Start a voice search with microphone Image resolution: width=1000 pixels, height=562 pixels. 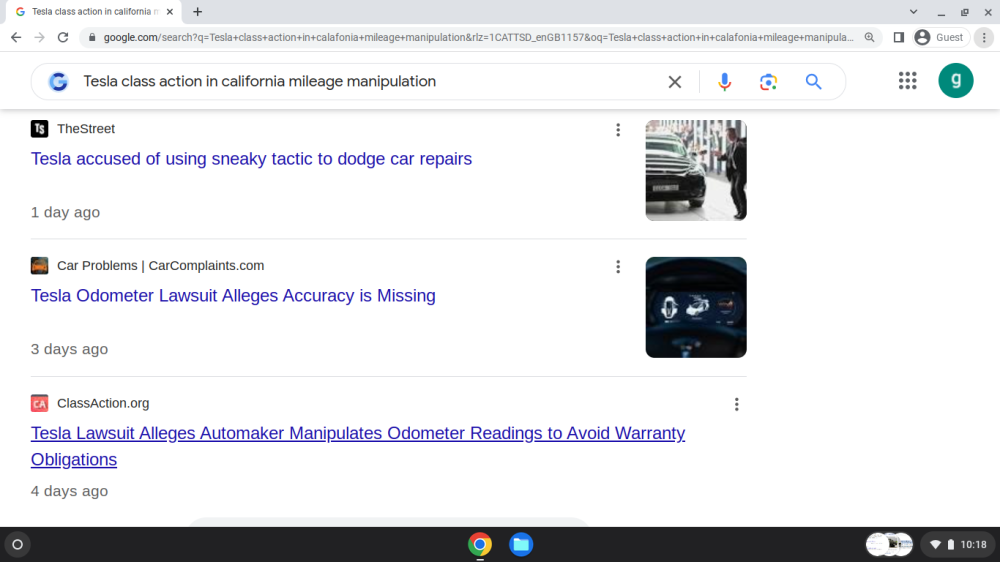(x=724, y=82)
